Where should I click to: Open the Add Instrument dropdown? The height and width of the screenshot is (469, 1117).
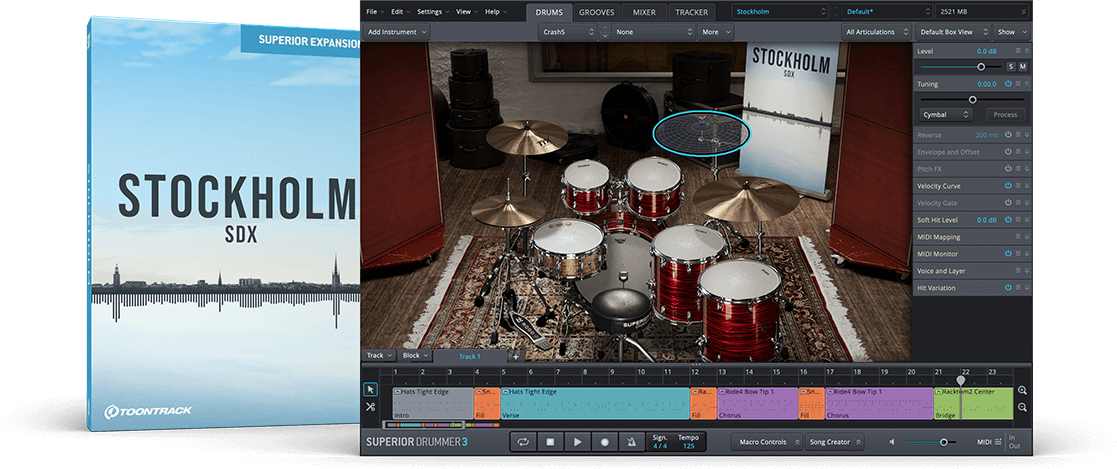pyautogui.click(x=397, y=32)
